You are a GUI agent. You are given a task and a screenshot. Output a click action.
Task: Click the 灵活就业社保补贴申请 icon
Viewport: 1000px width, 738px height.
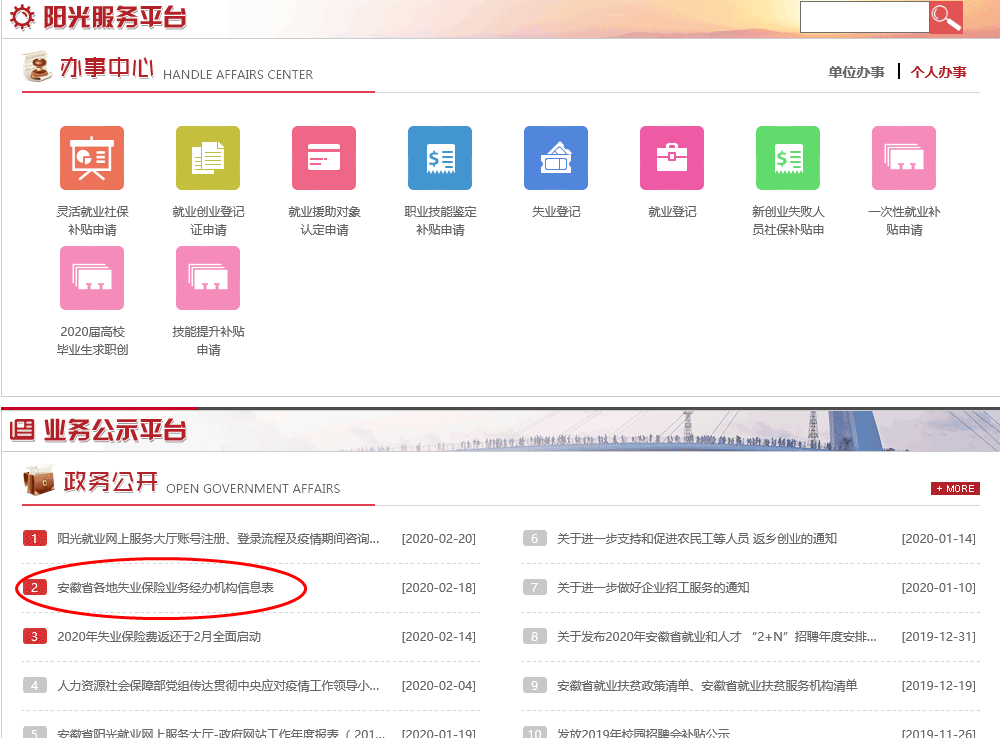click(92, 158)
